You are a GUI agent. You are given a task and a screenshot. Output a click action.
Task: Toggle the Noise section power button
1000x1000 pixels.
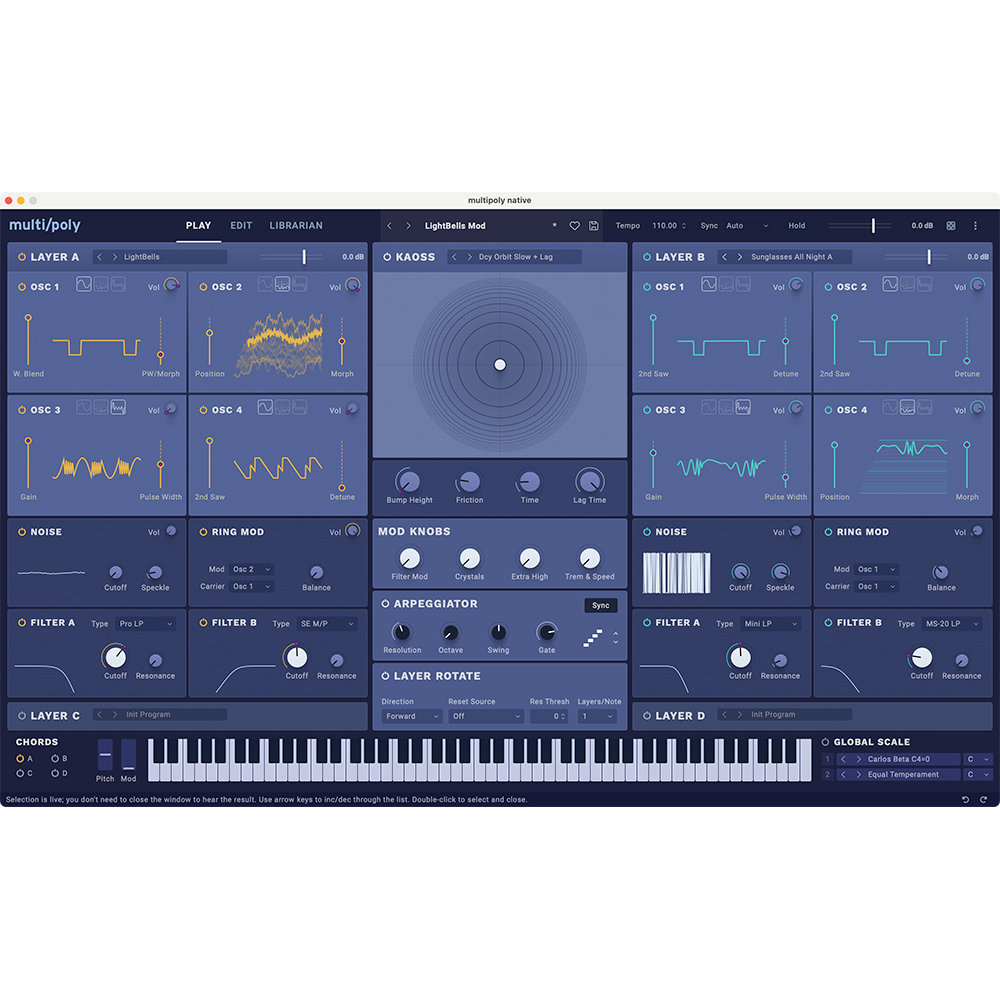(x=24, y=531)
